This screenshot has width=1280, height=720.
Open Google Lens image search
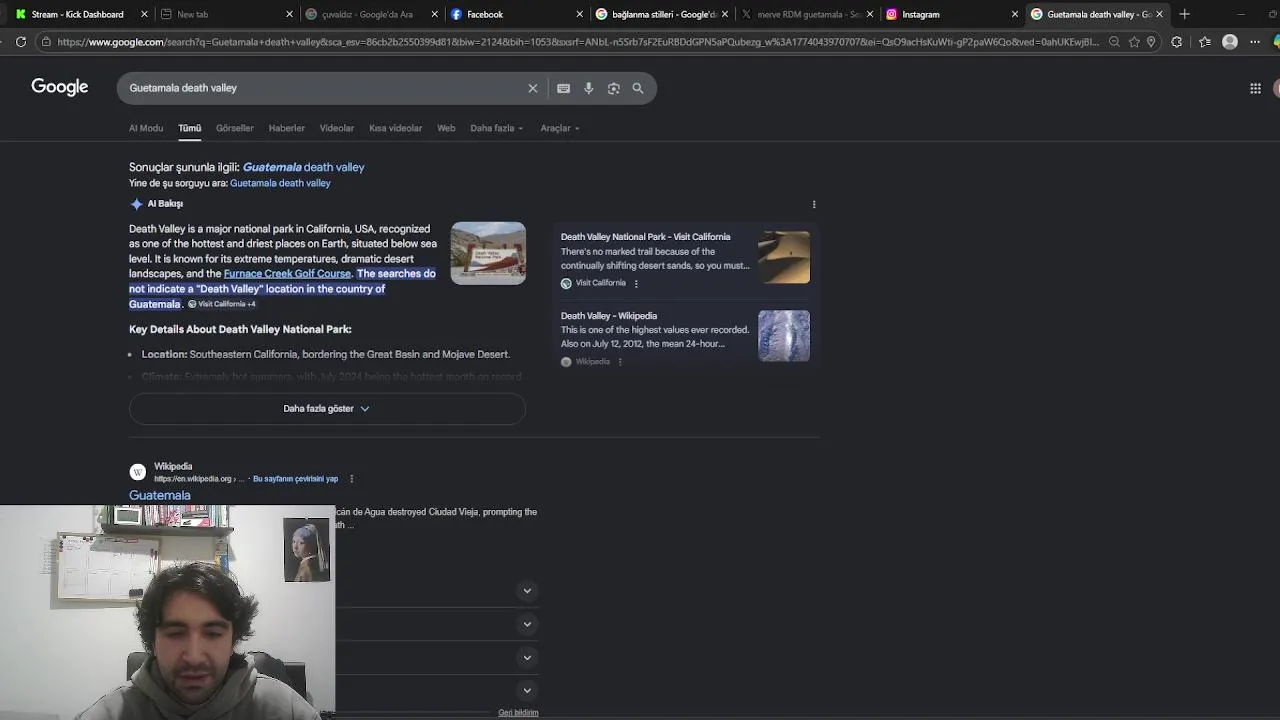pyautogui.click(x=614, y=88)
